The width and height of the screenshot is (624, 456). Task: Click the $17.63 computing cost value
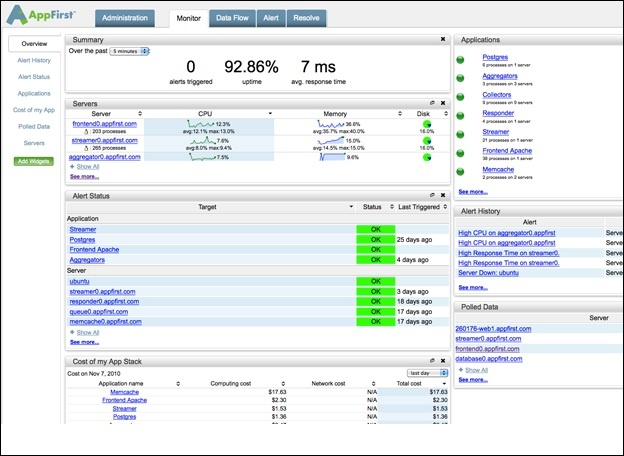pyautogui.click(x=277, y=392)
